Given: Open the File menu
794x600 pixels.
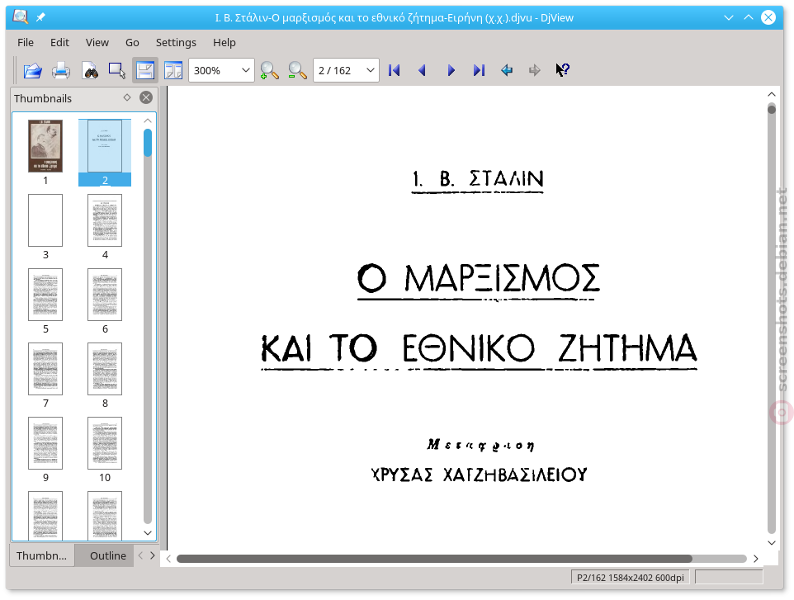Looking at the screenshot, I should click(25, 43).
